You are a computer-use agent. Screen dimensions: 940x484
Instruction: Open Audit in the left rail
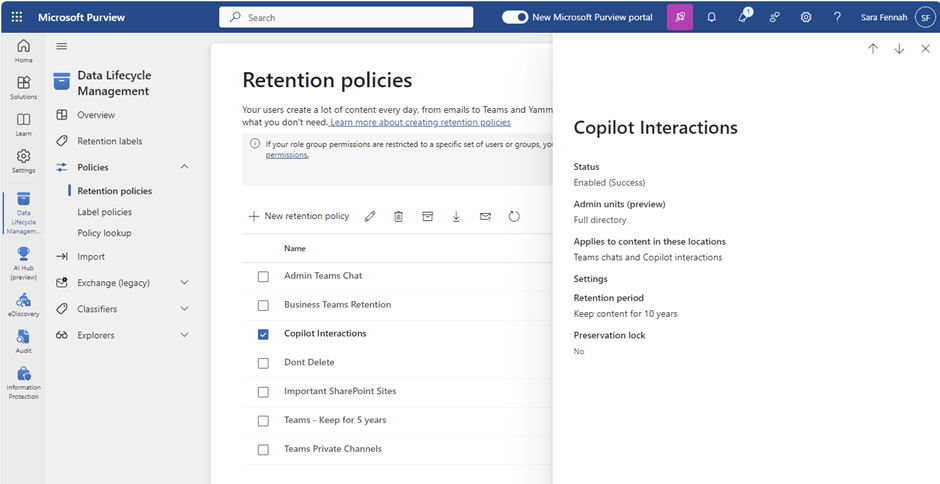[23, 342]
